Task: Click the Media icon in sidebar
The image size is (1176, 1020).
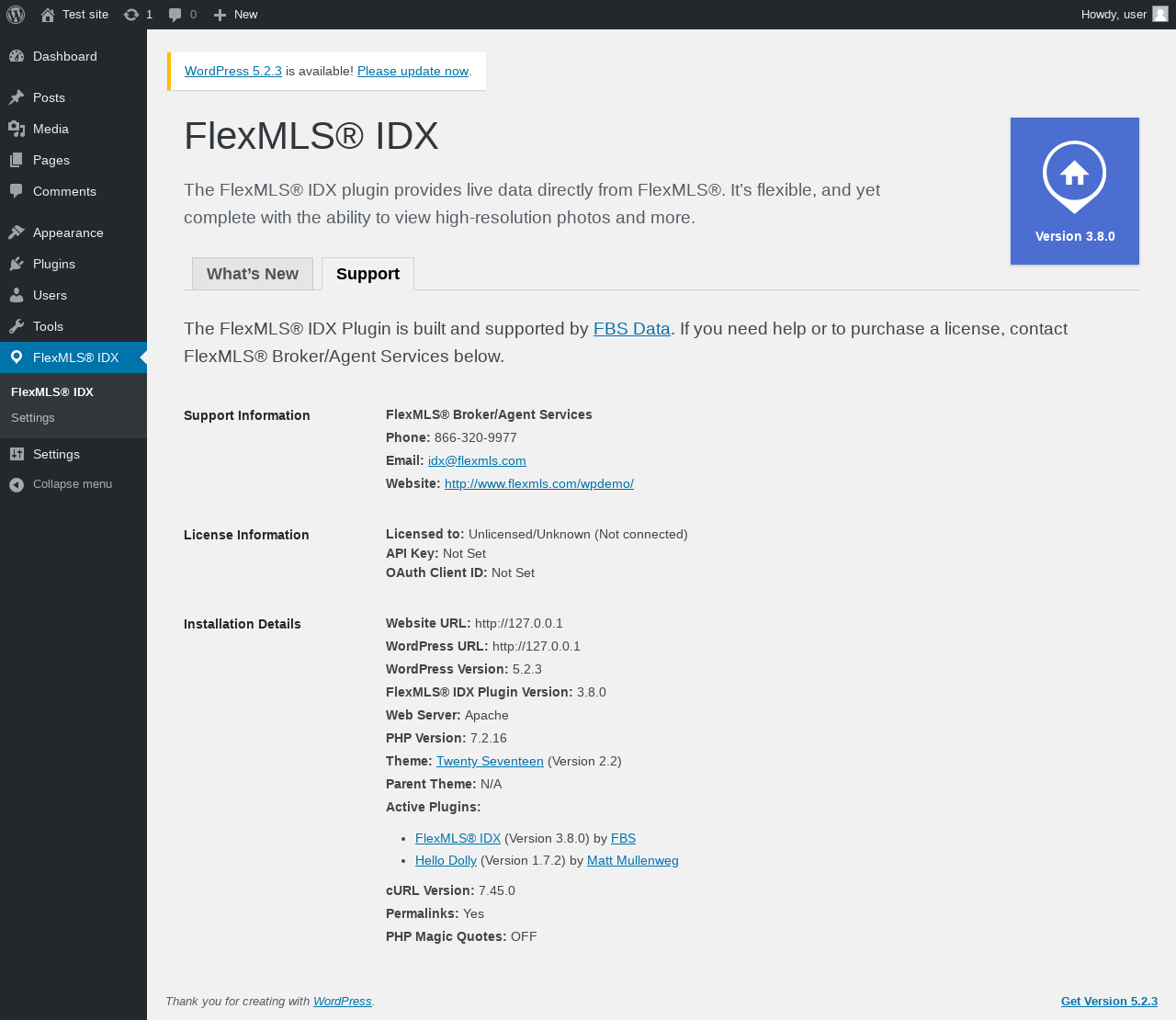Action: point(17,129)
